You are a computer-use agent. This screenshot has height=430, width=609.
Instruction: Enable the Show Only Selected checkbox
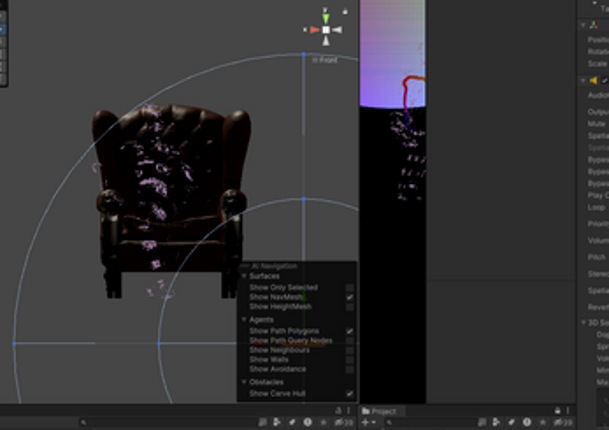350,287
